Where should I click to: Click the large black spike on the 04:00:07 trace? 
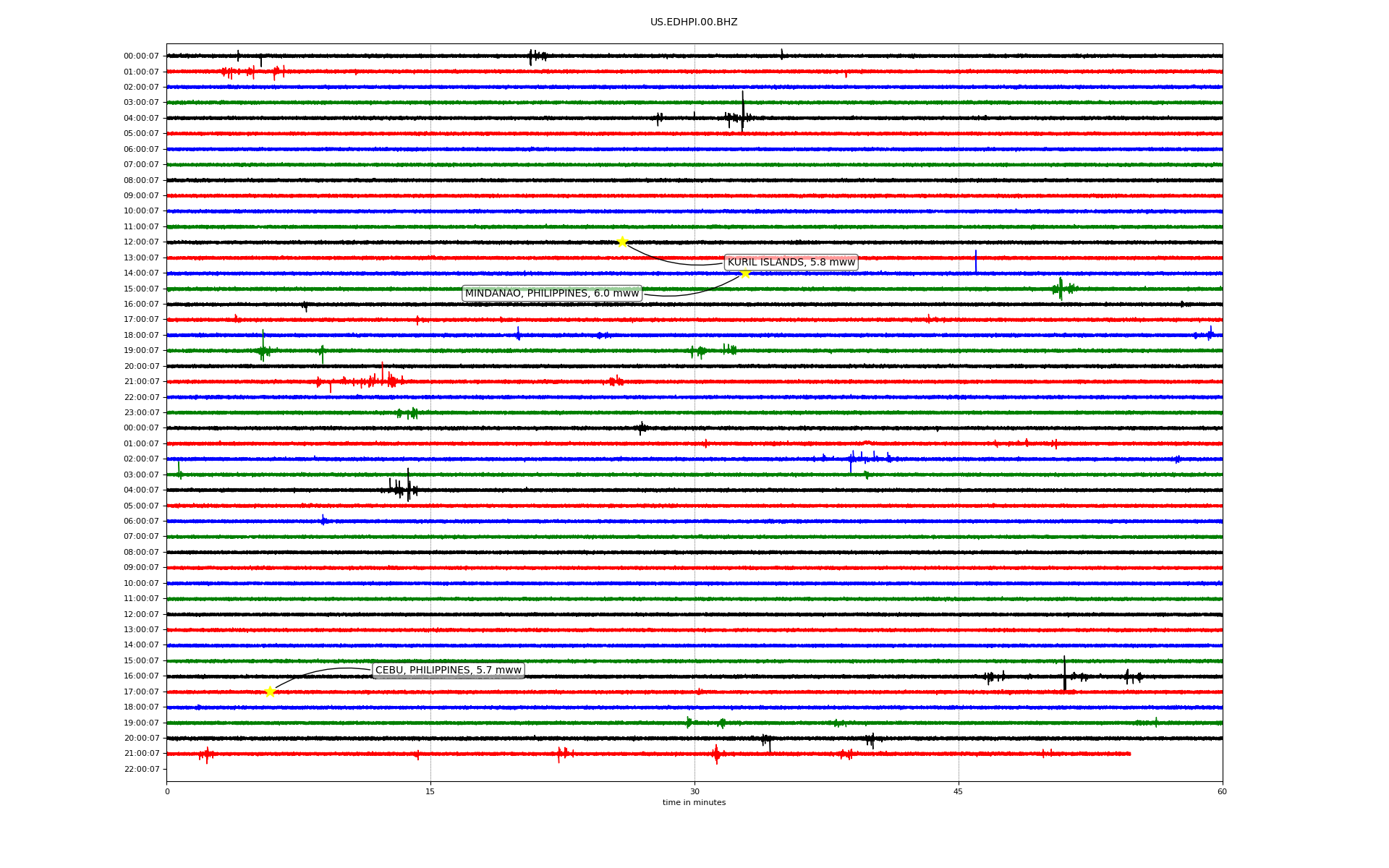(x=742, y=109)
